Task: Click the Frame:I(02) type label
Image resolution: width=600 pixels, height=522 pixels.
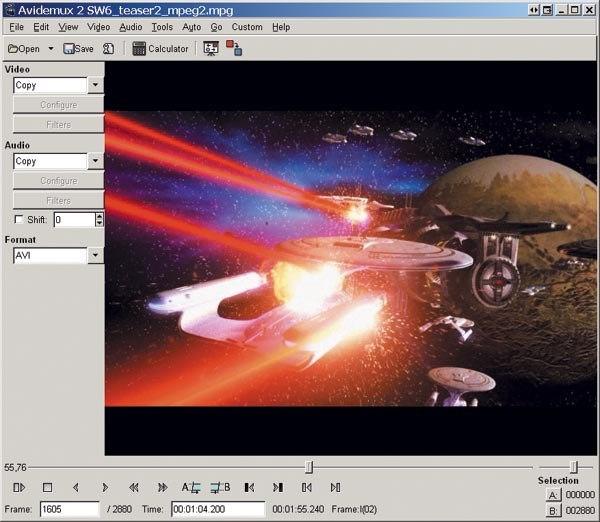Action: click(354, 509)
